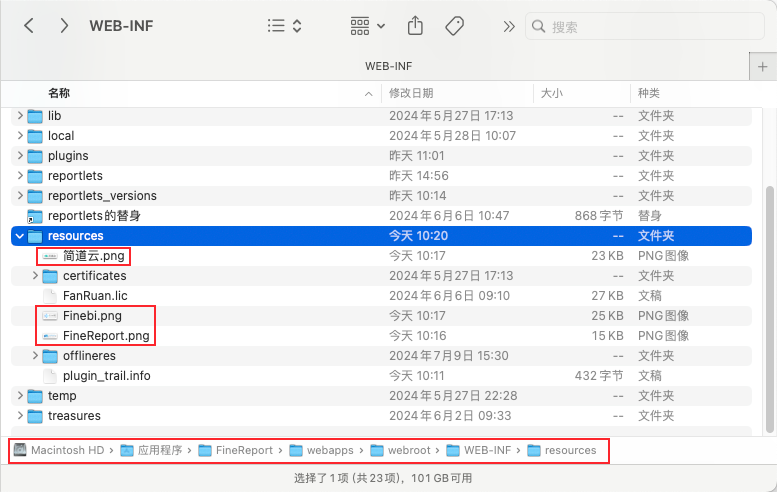777x492 pixels.
Task: Expand the offlineres folder
Action: (x=35, y=355)
